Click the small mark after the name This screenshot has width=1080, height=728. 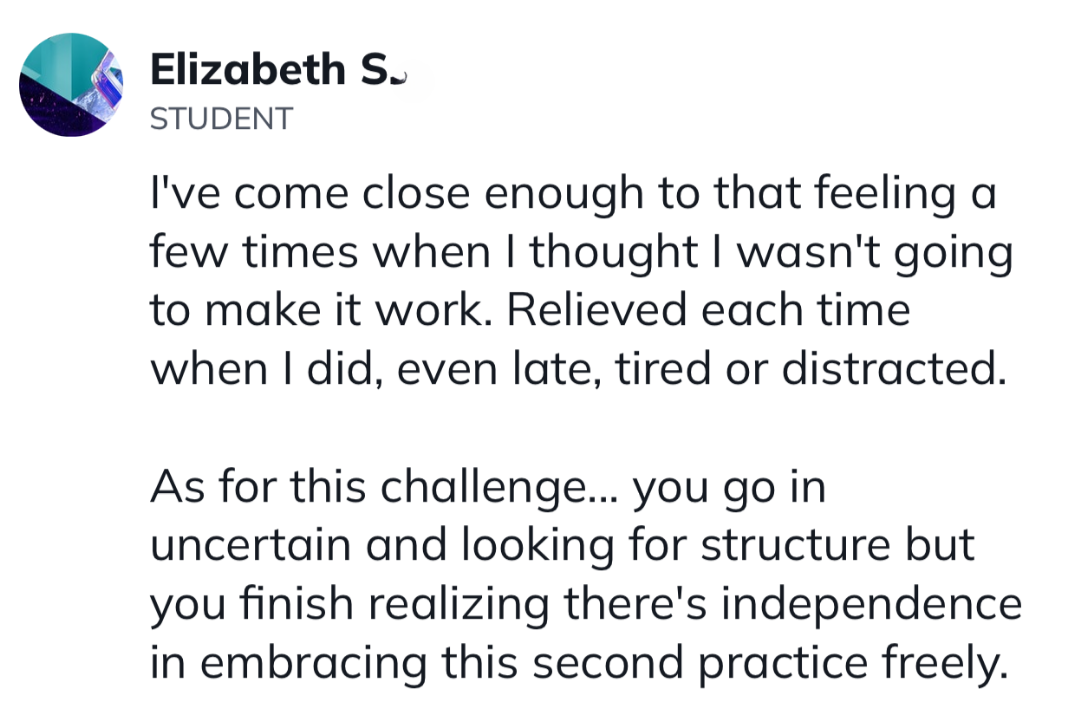[400, 79]
